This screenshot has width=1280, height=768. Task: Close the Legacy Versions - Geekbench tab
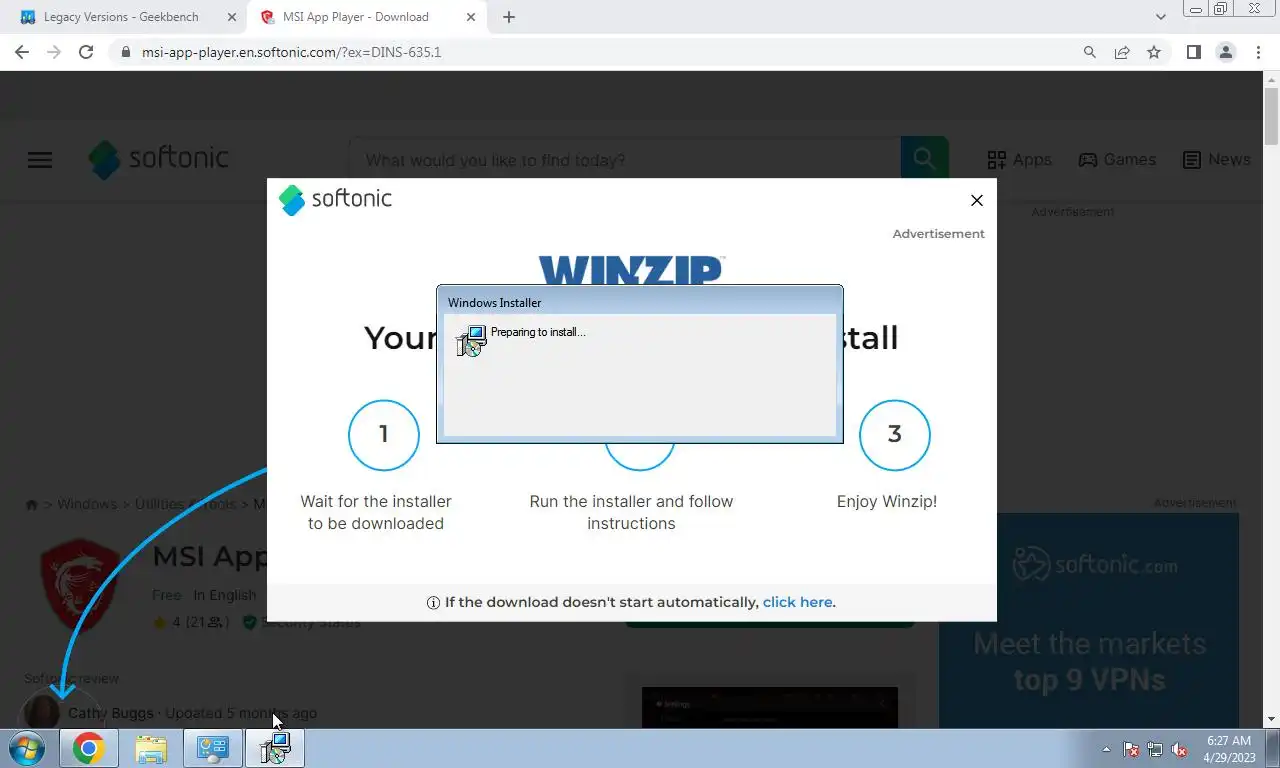(232, 17)
